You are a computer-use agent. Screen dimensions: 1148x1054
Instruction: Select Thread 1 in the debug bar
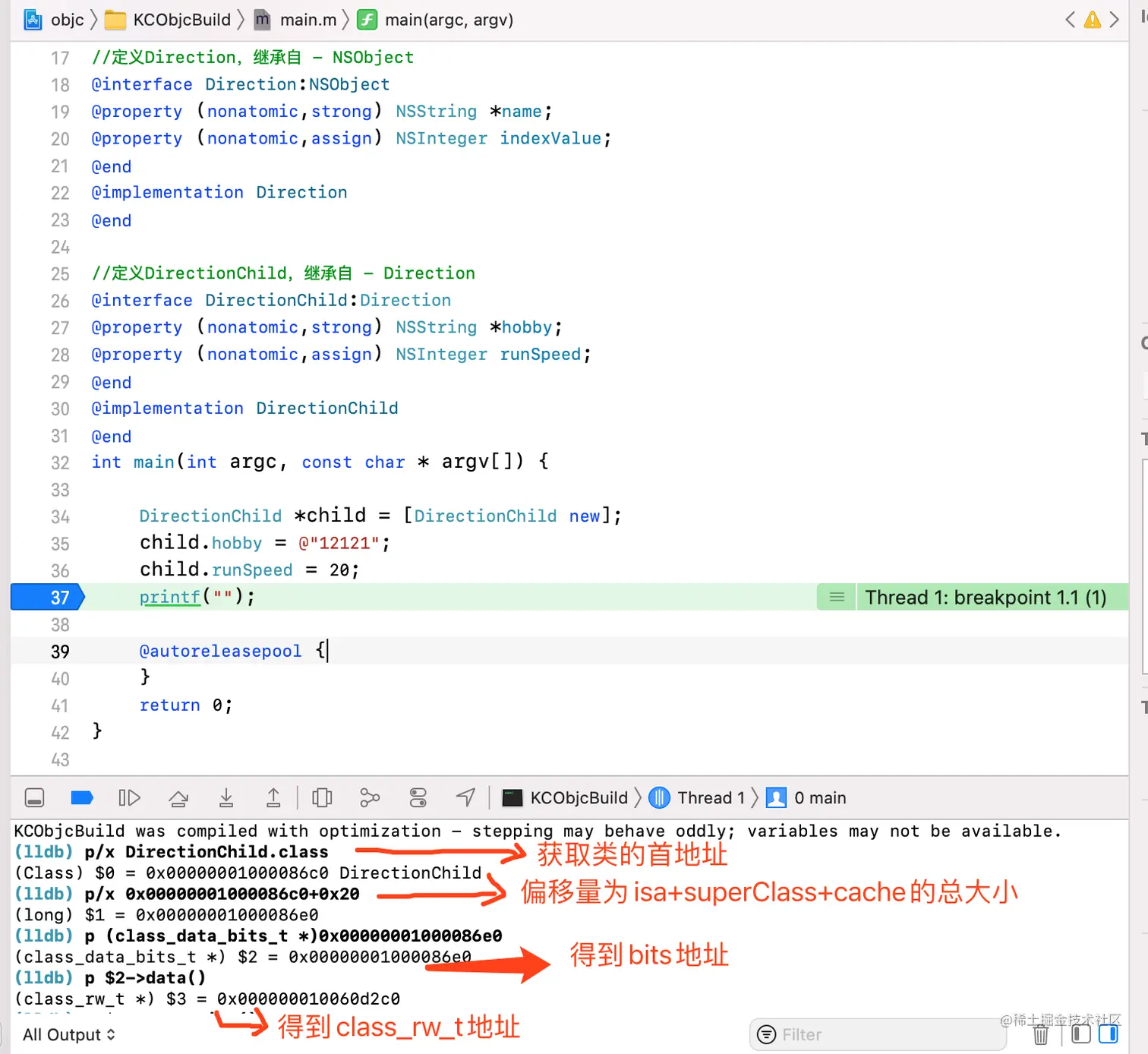697,797
